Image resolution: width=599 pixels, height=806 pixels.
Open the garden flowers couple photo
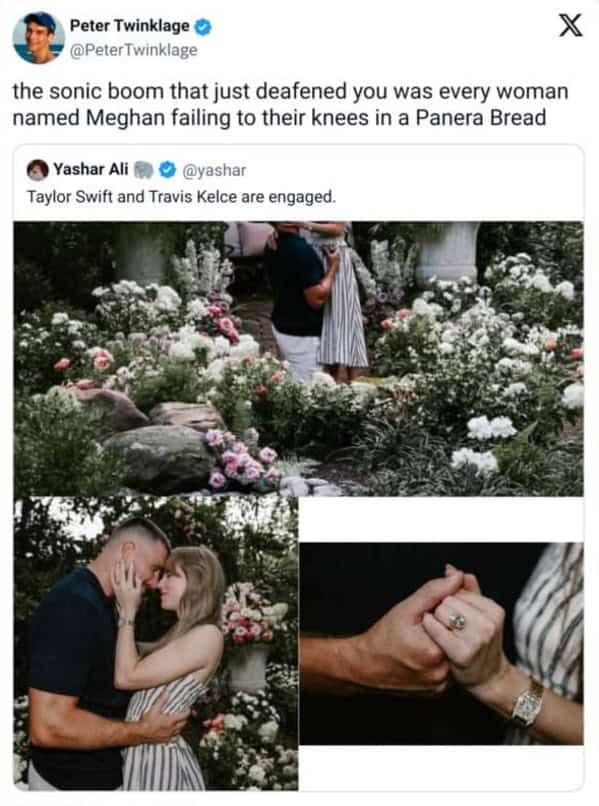(299, 359)
